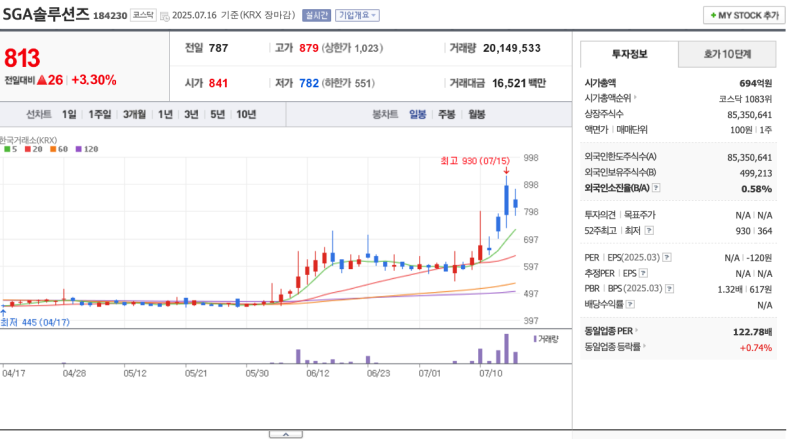
Task: Click the 거래량 volume legend
Action: [546, 339]
